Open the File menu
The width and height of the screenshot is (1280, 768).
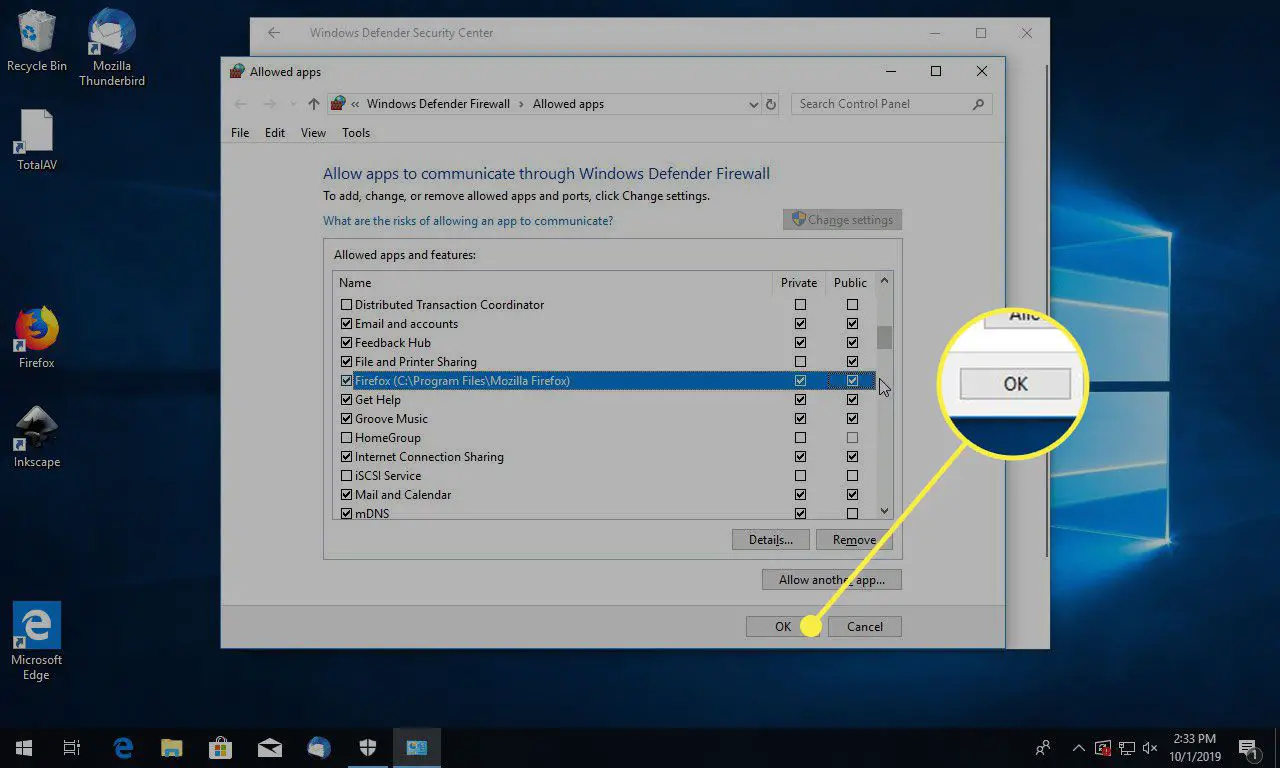tap(240, 133)
